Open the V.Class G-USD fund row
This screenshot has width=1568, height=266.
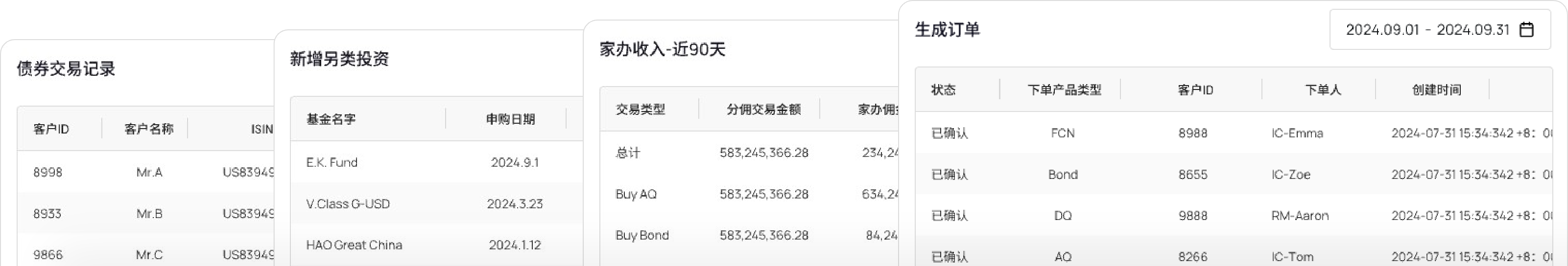tap(348, 203)
